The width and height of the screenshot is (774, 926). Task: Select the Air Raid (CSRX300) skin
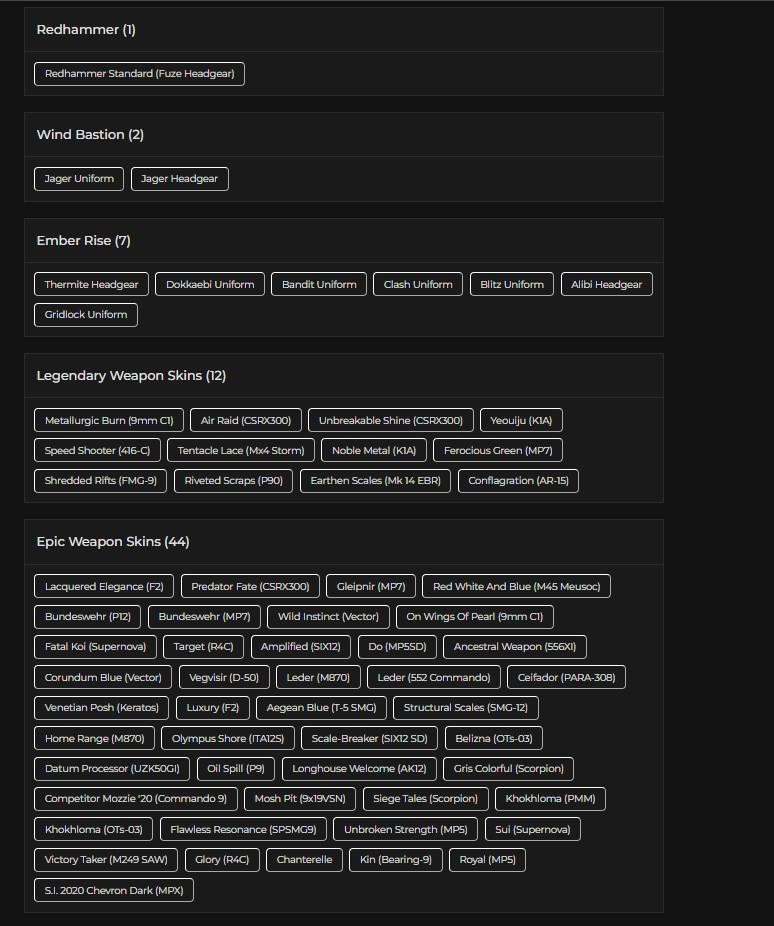pyautogui.click(x=246, y=421)
